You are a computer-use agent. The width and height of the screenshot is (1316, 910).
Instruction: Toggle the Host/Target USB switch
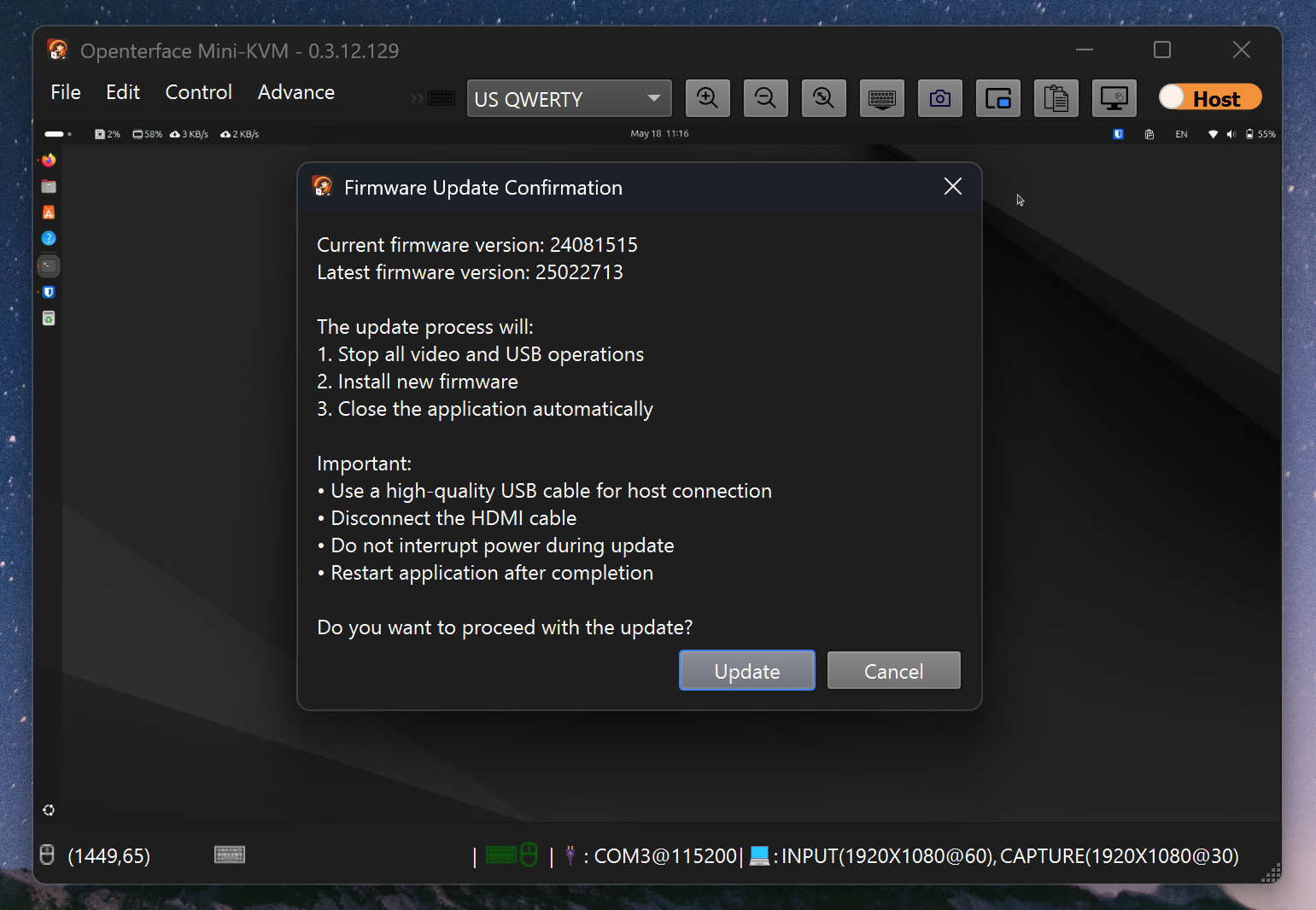(x=1209, y=97)
